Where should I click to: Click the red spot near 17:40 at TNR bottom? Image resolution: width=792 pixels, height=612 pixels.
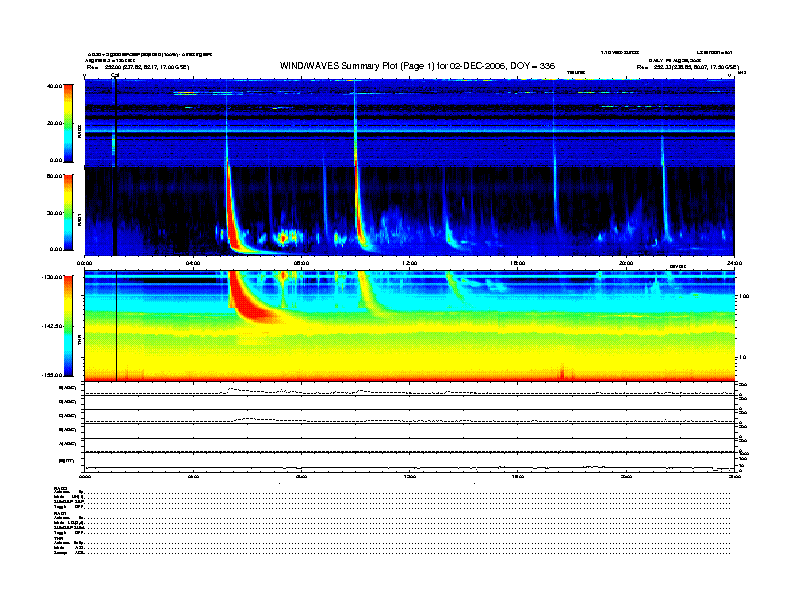(x=562, y=373)
